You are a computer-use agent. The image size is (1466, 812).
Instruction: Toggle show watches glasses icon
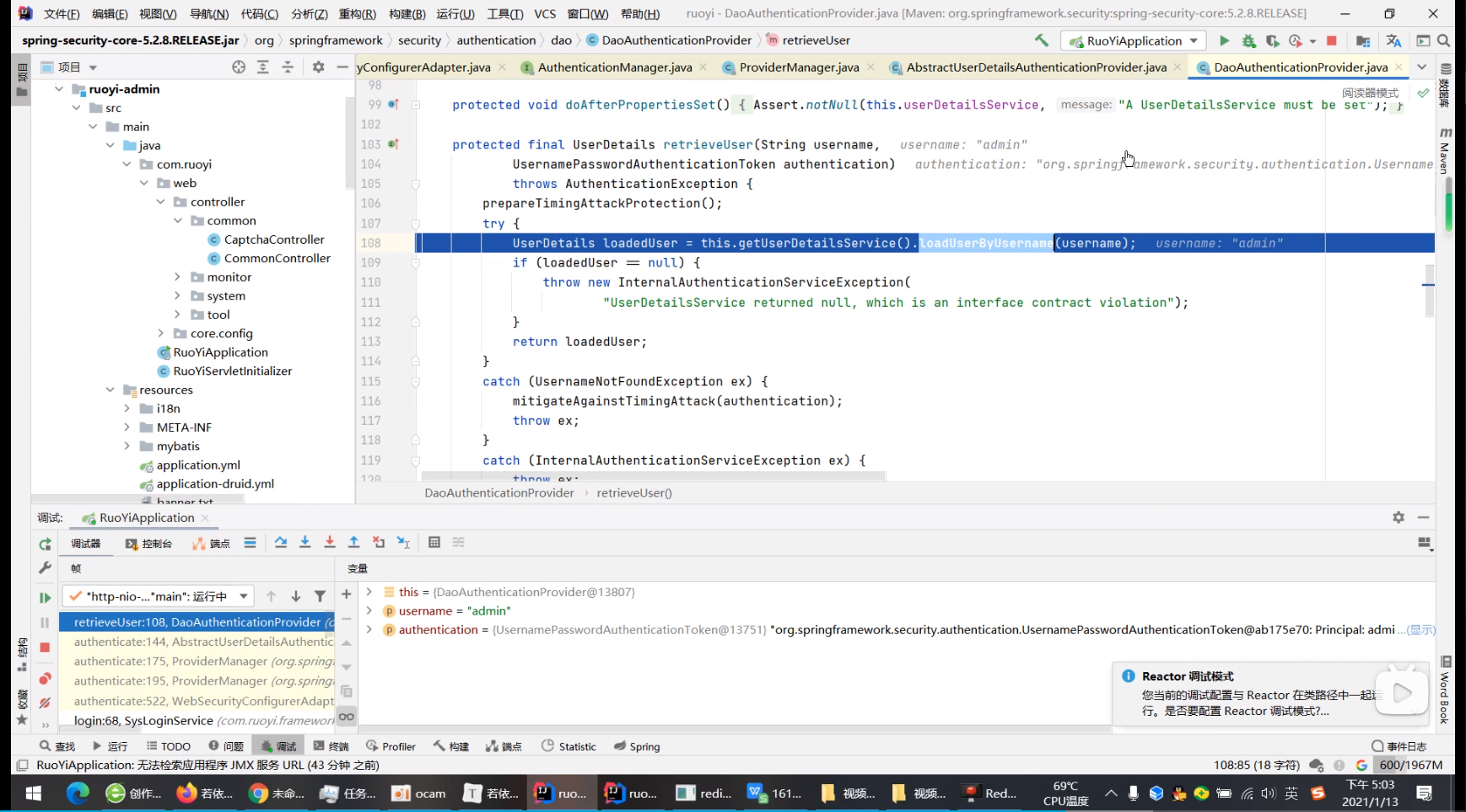[346, 716]
